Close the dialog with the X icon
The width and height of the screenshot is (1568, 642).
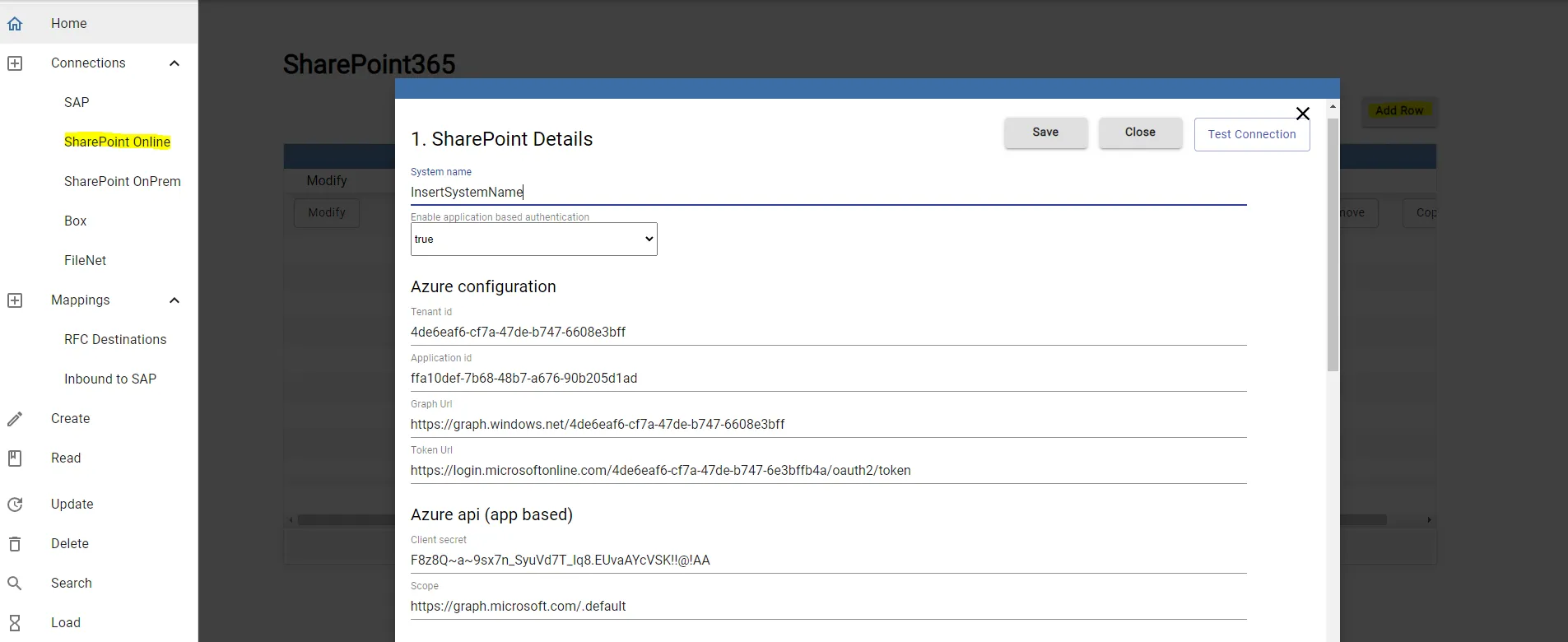1302,114
